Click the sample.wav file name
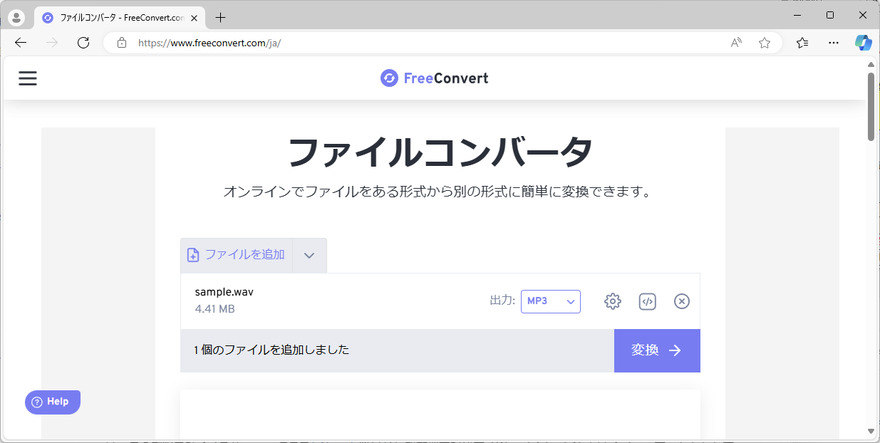The width and height of the screenshot is (880, 443). tap(224, 292)
